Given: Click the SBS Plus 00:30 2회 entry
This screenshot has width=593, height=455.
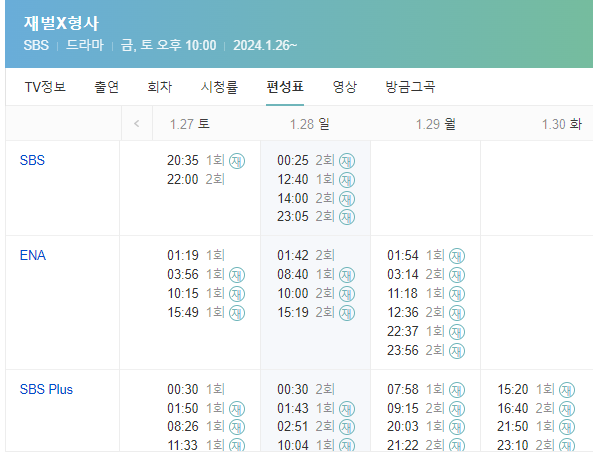Looking at the screenshot, I should (x=306, y=389).
